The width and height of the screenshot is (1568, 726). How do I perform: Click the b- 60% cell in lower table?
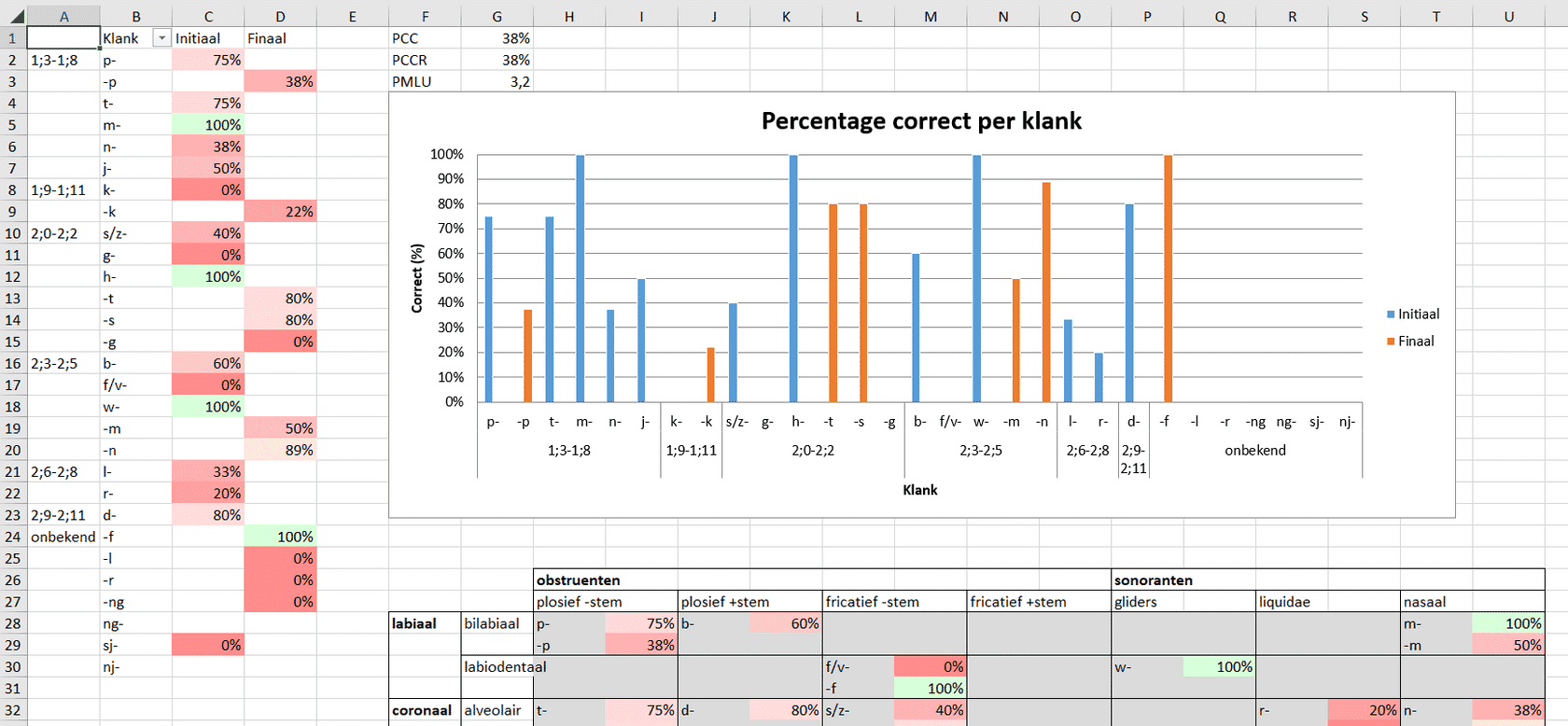point(786,623)
